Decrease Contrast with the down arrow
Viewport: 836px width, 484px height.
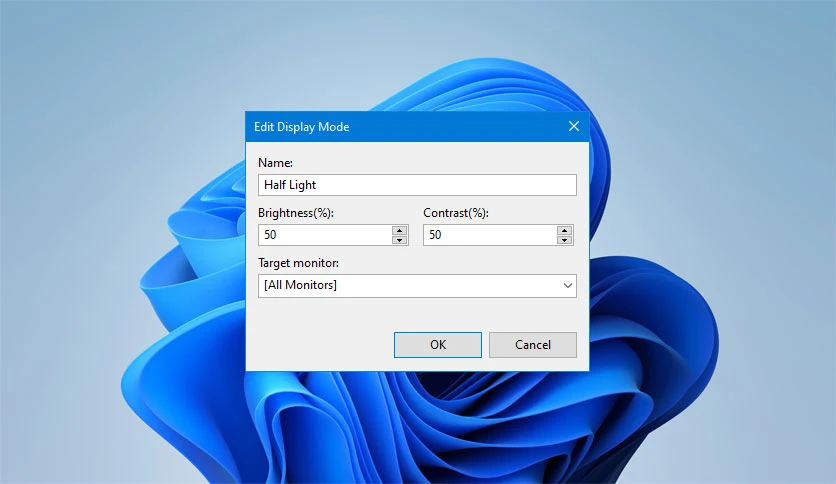[565, 240]
